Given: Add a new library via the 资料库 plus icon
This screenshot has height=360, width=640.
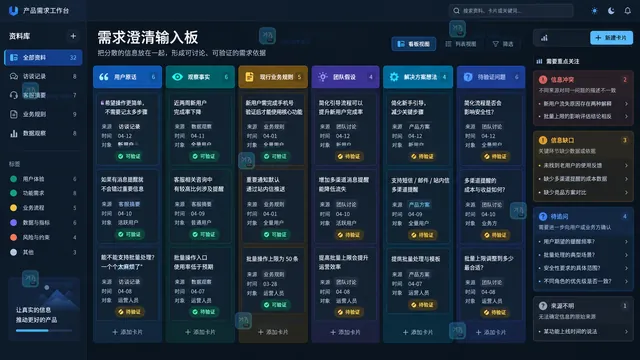Looking at the screenshot, I should 73,36.
